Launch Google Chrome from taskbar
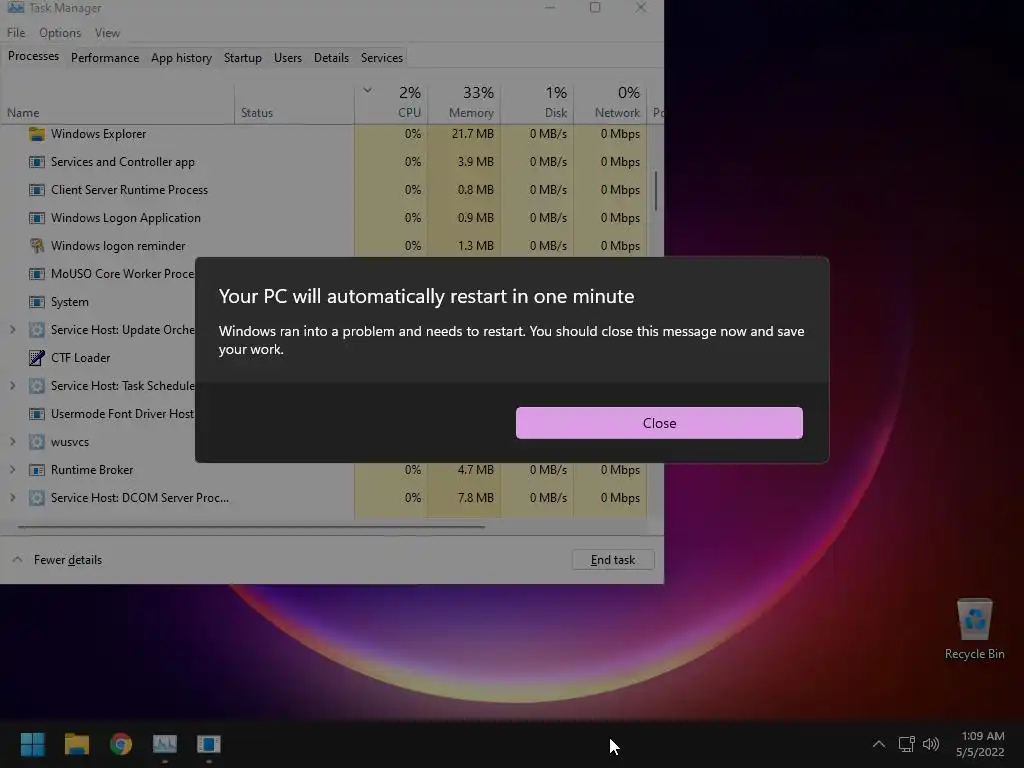The height and width of the screenshot is (768, 1024). pyautogui.click(x=121, y=744)
